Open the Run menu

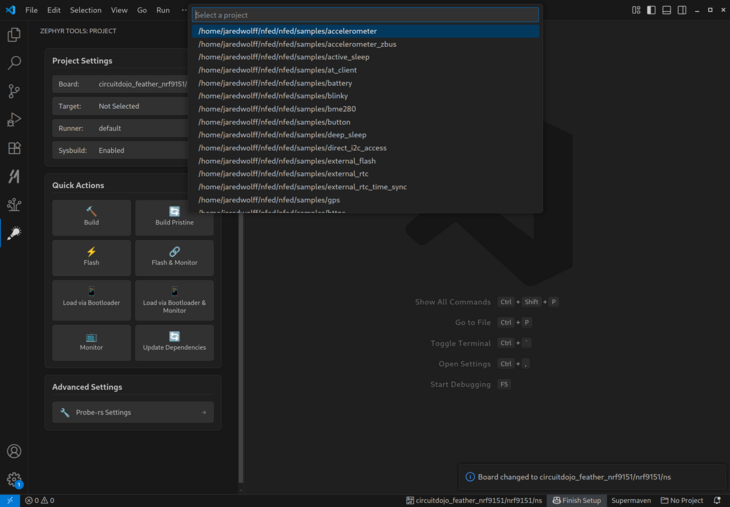(x=163, y=10)
